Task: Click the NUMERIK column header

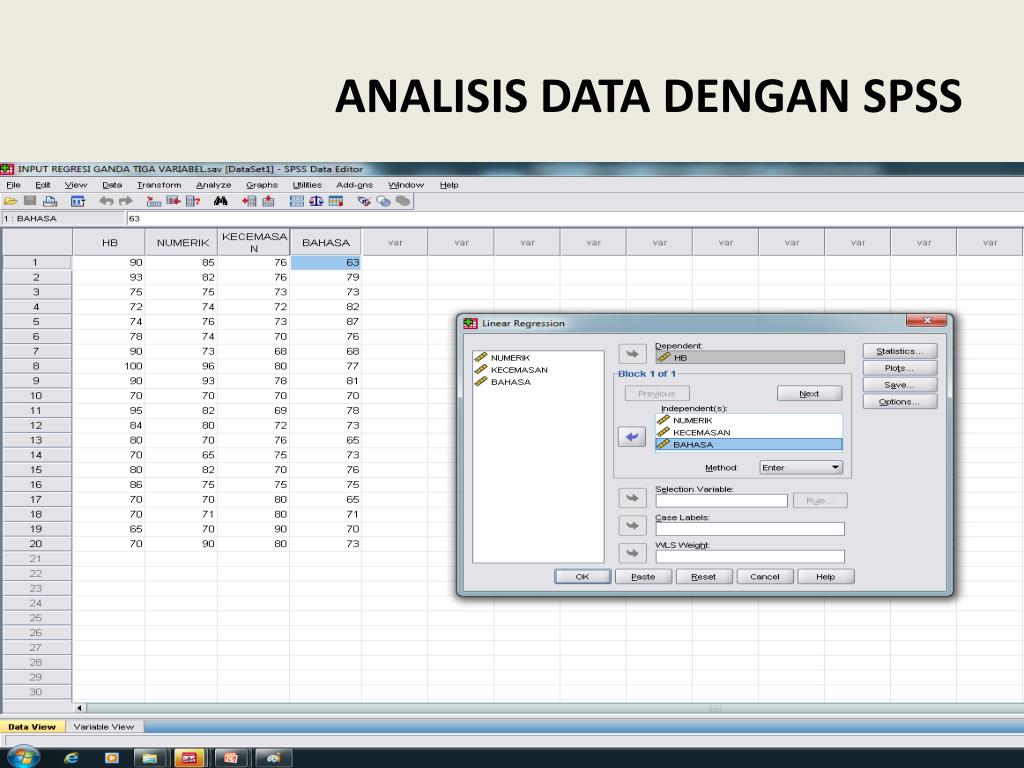Action: [x=182, y=242]
